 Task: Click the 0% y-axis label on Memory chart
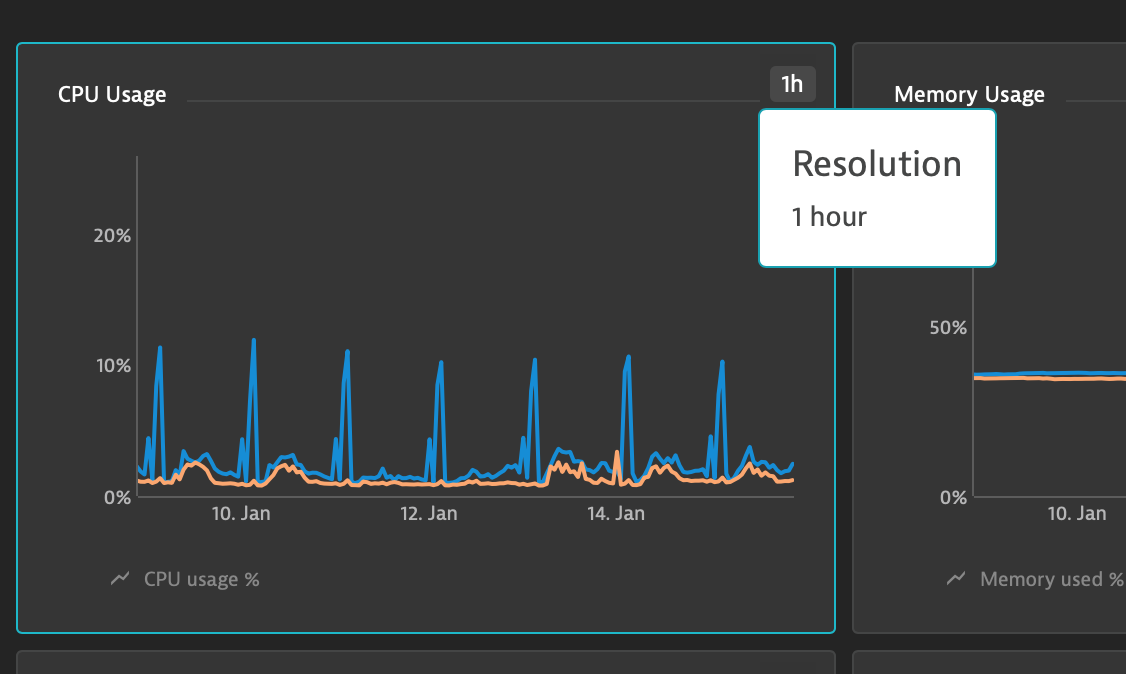click(953, 497)
